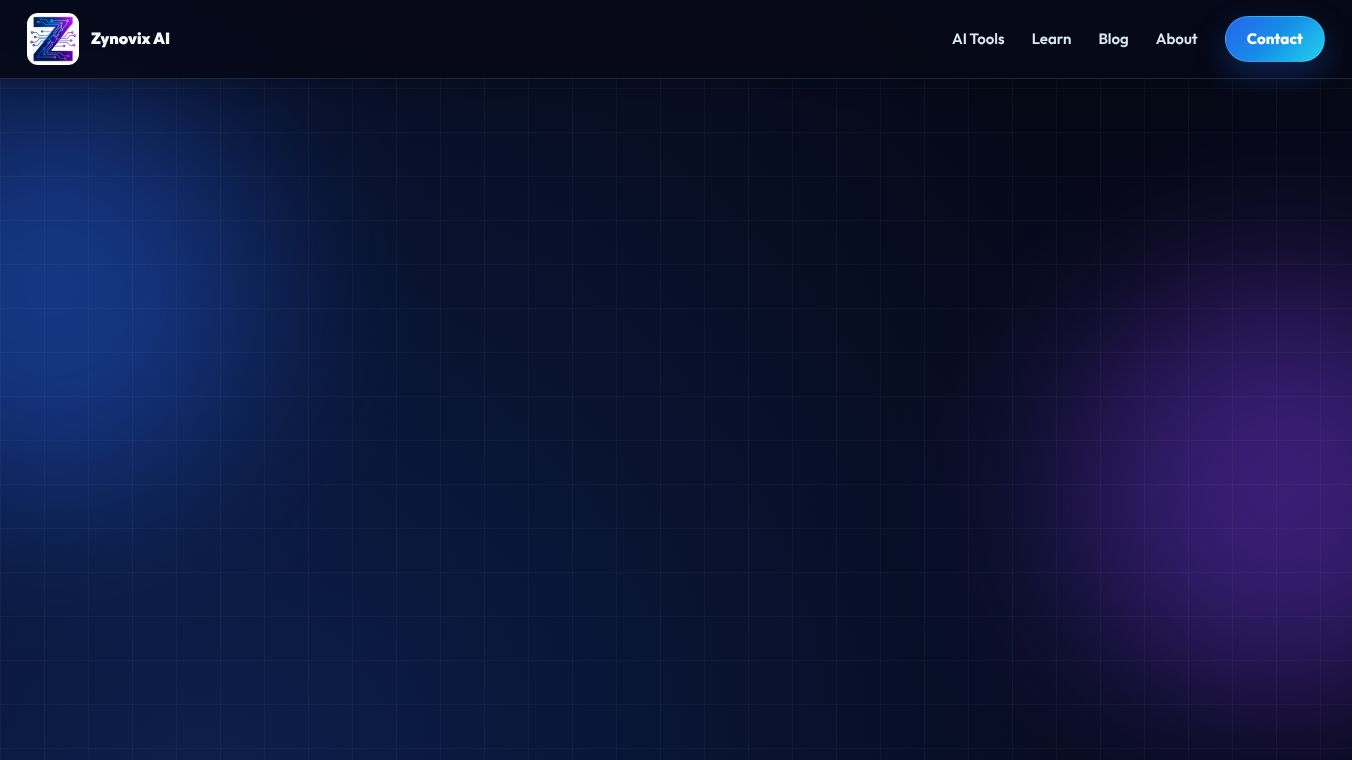1352x760 pixels.
Task: Click the Contact button
Action: (x=1274, y=39)
